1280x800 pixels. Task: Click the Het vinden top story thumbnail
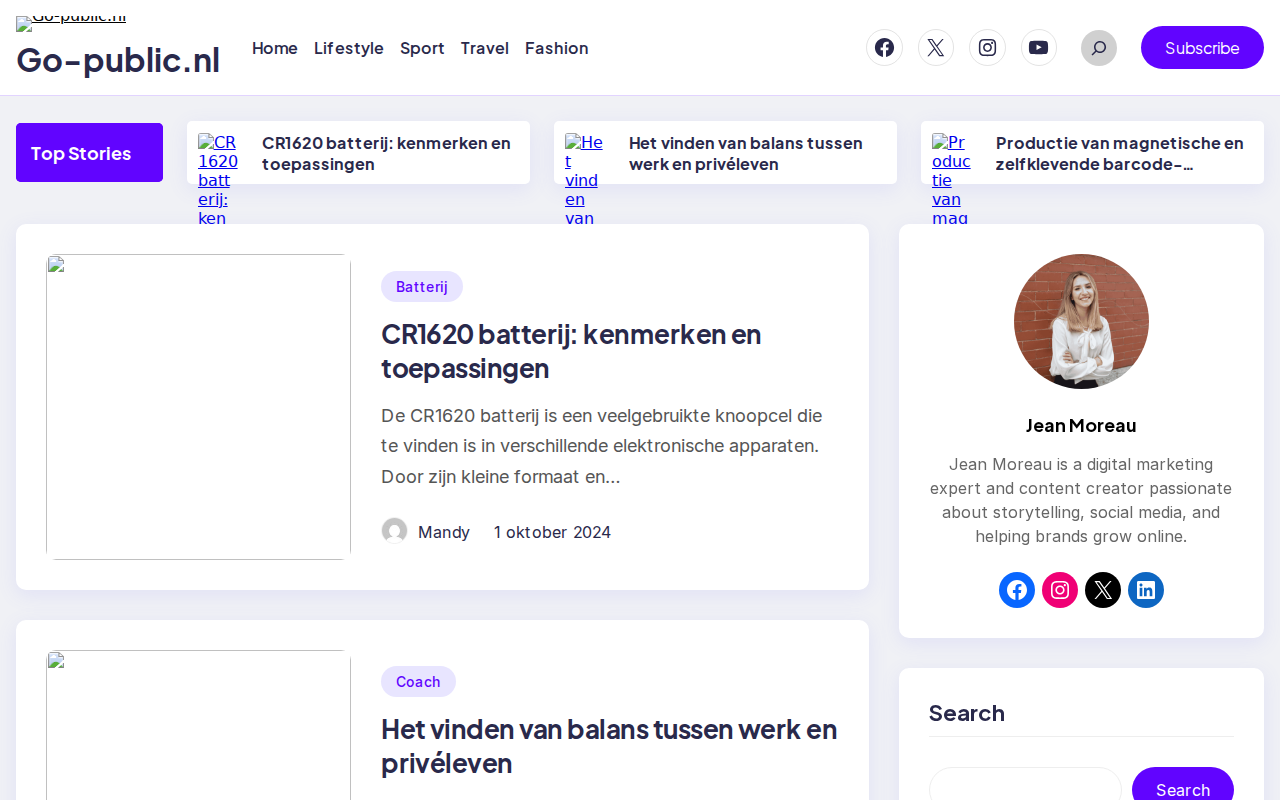coord(584,178)
